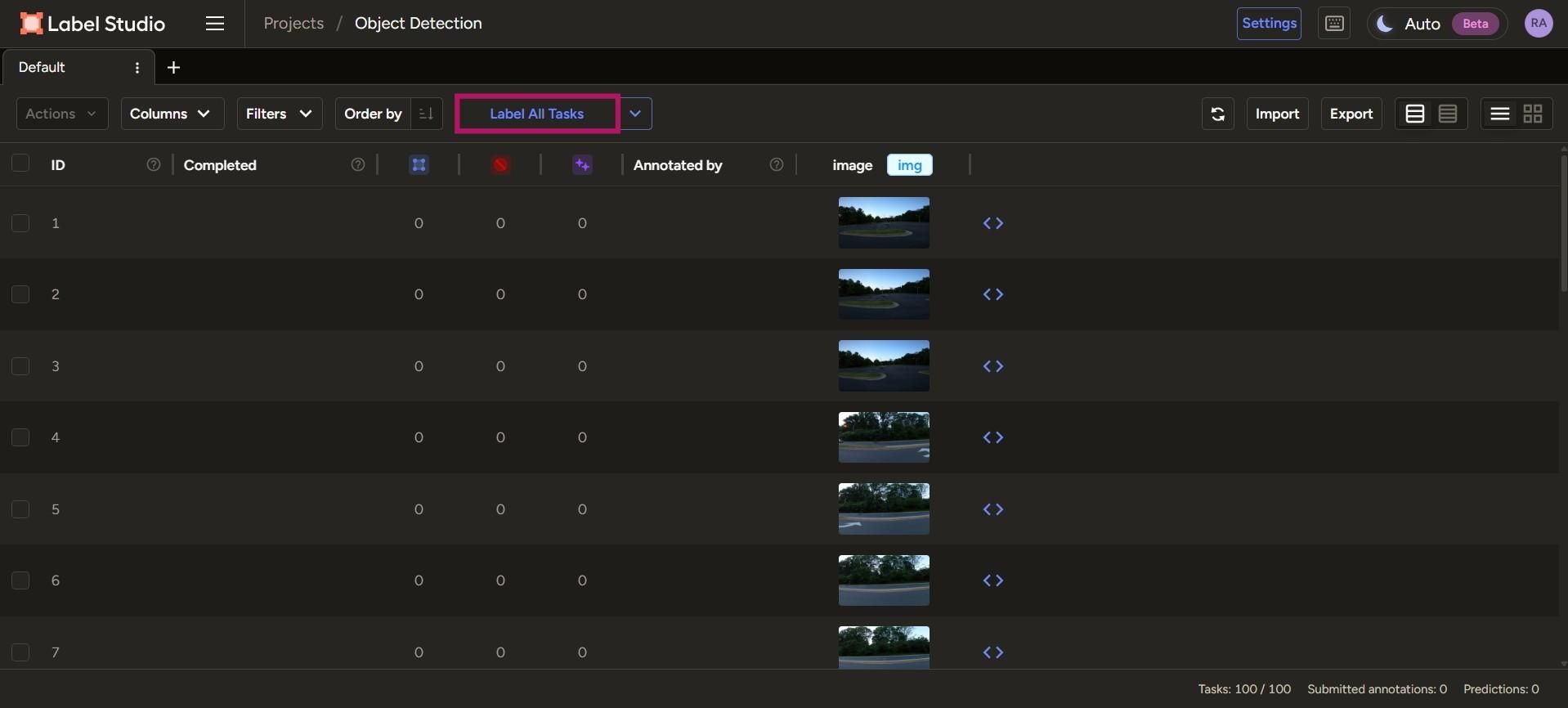Click the predictions column icon
The height and width of the screenshot is (708, 1568).
pyautogui.click(x=582, y=165)
